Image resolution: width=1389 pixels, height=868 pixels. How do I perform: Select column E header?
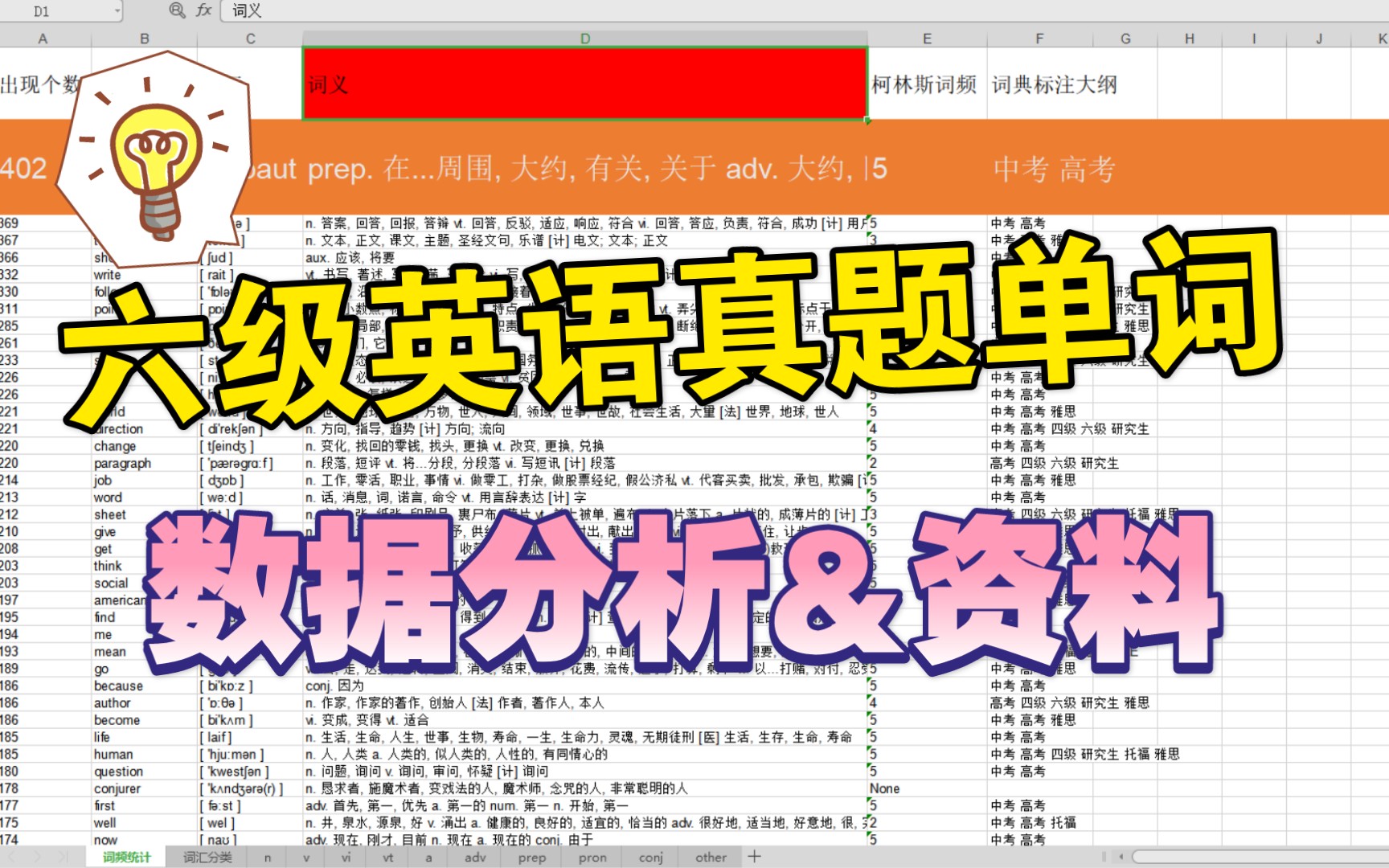[x=927, y=39]
